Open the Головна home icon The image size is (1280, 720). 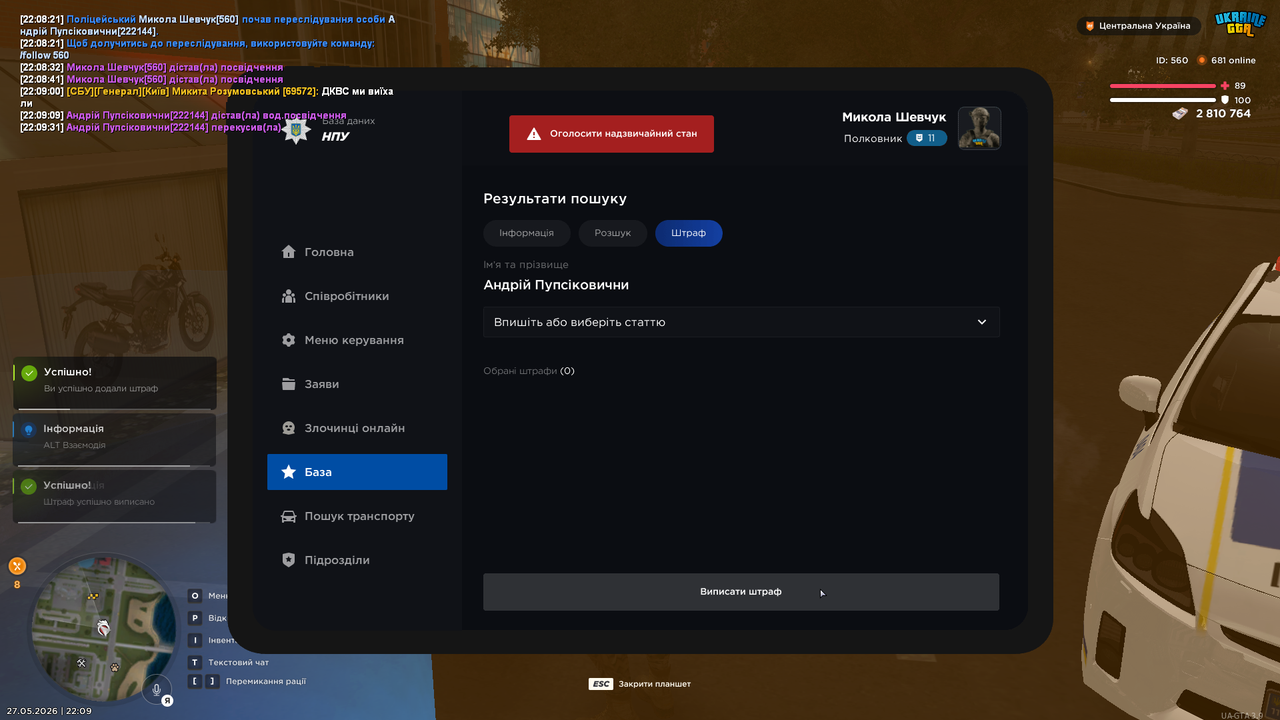(289, 252)
